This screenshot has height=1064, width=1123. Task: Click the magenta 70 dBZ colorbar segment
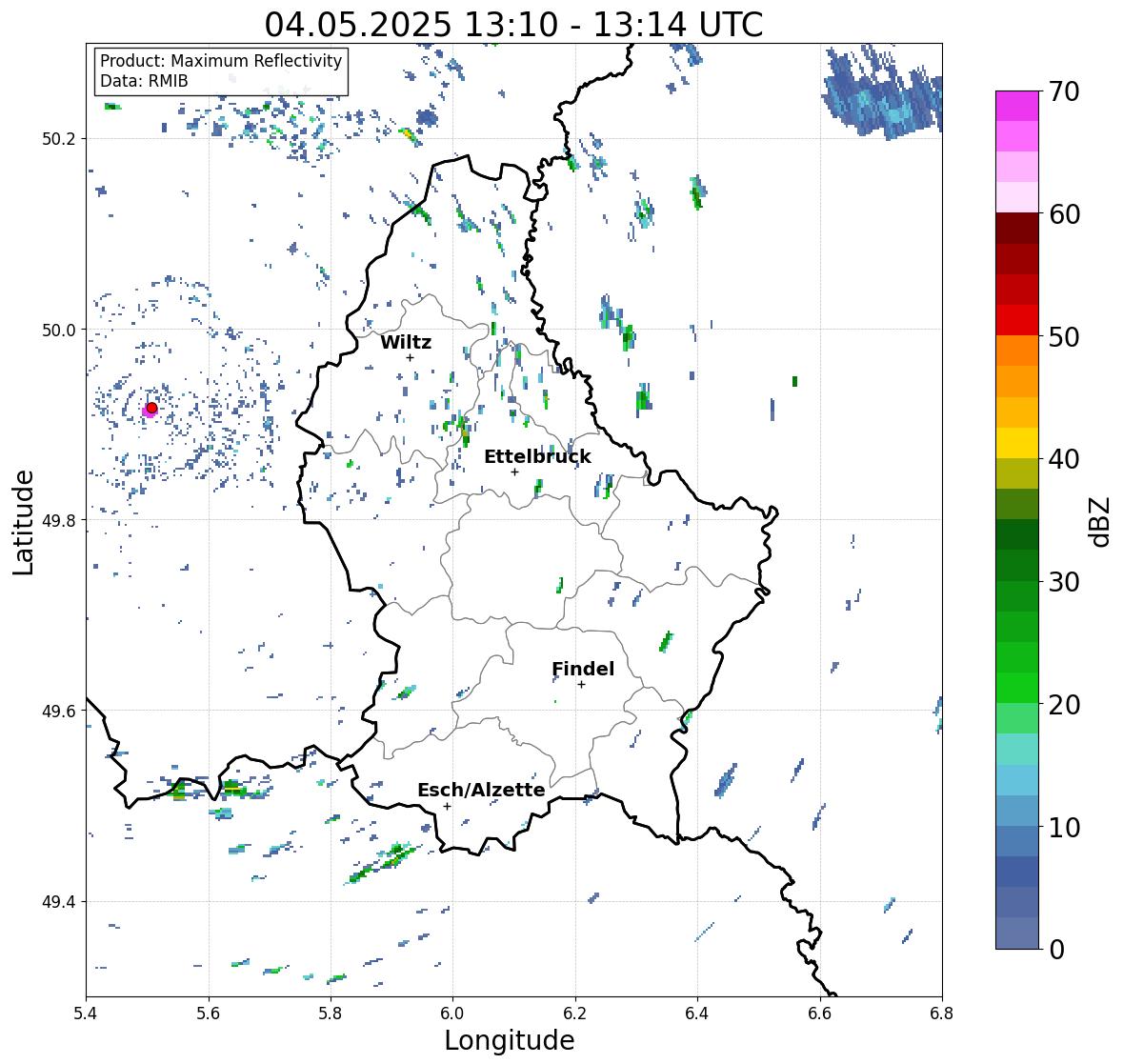tap(1017, 106)
